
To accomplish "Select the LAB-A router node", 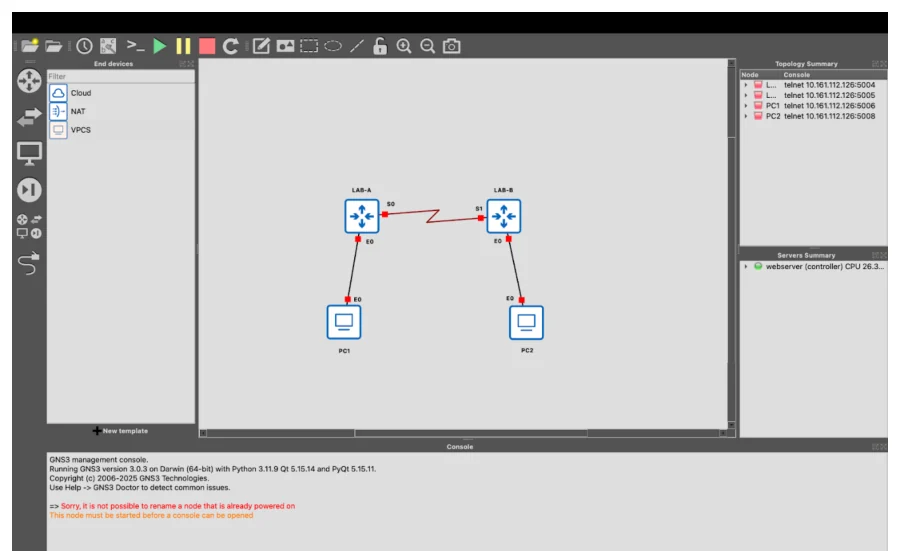I will (x=362, y=216).
